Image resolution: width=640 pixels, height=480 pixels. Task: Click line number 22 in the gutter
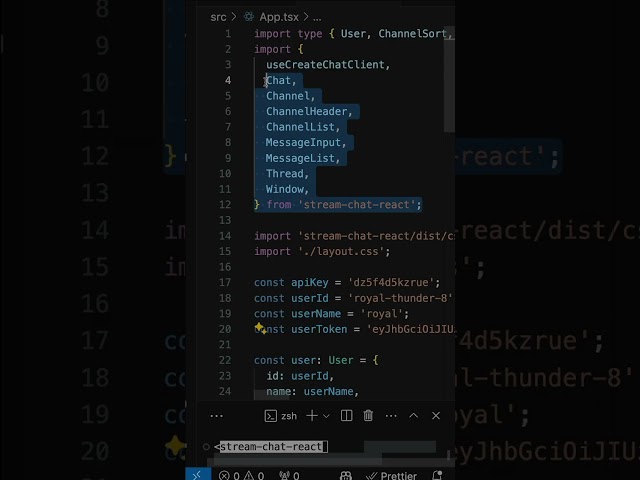click(225, 360)
